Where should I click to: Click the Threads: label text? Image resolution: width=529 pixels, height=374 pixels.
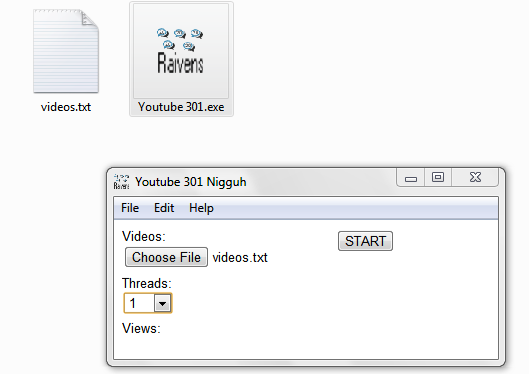click(x=147, y=283)
